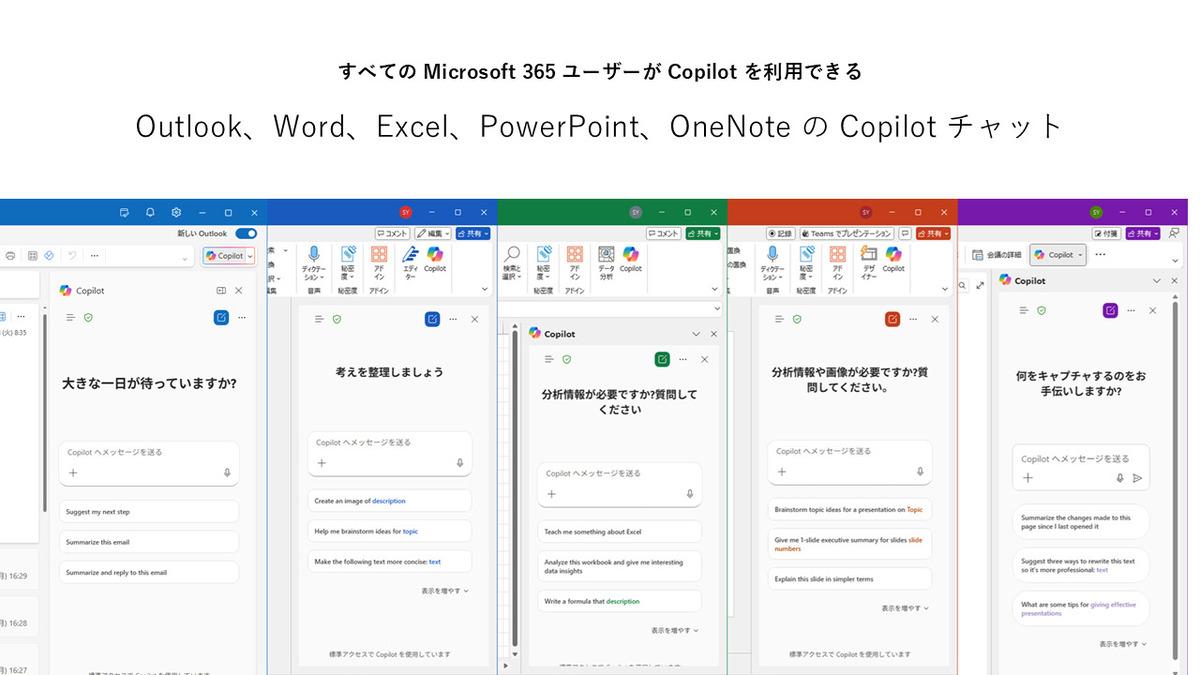Click the Data Analysis (データ分析) icon in Excel
This screenshot has width=1200, height=675.
[606, 260]
